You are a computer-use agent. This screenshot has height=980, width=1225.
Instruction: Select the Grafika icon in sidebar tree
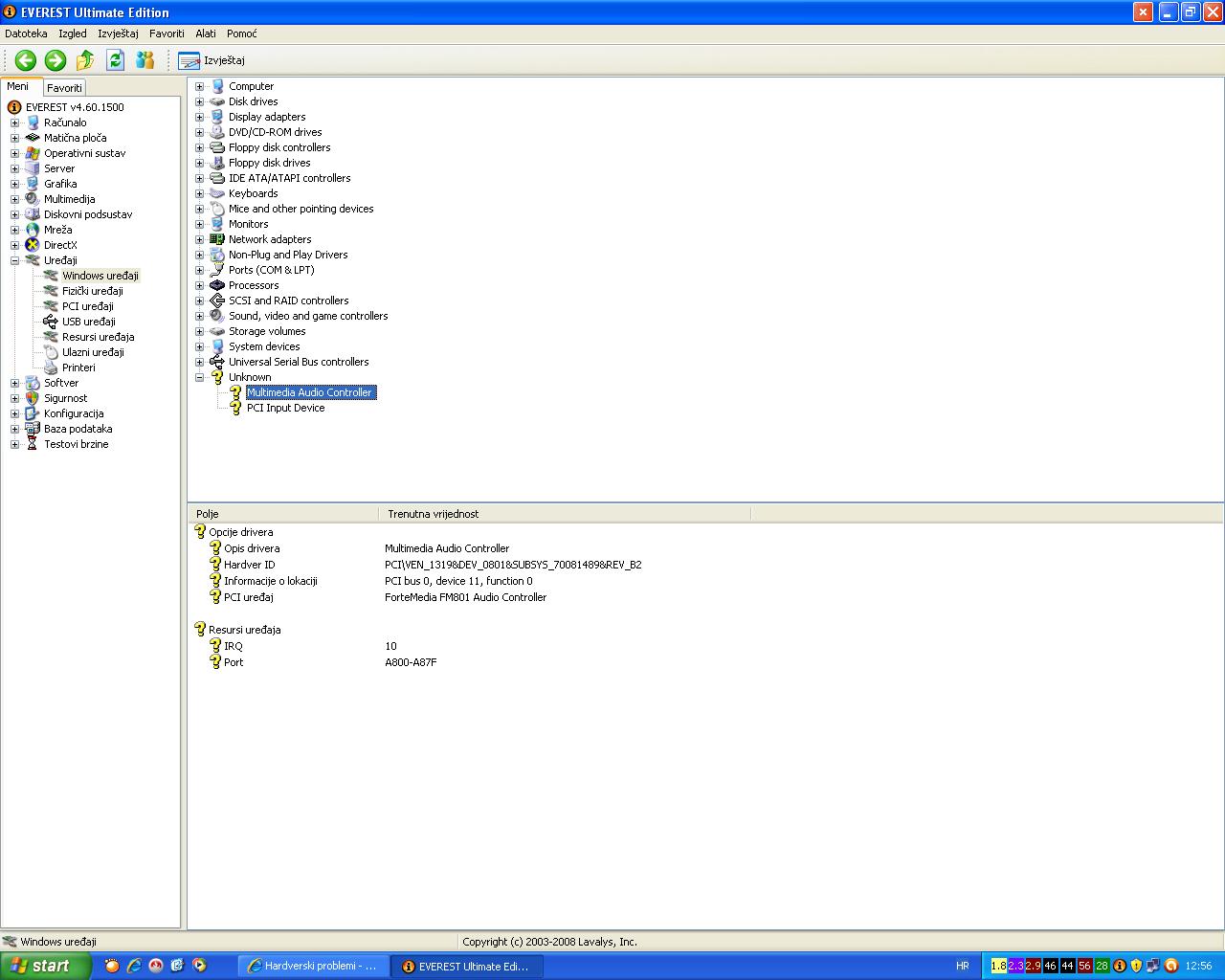coord(33,184)
